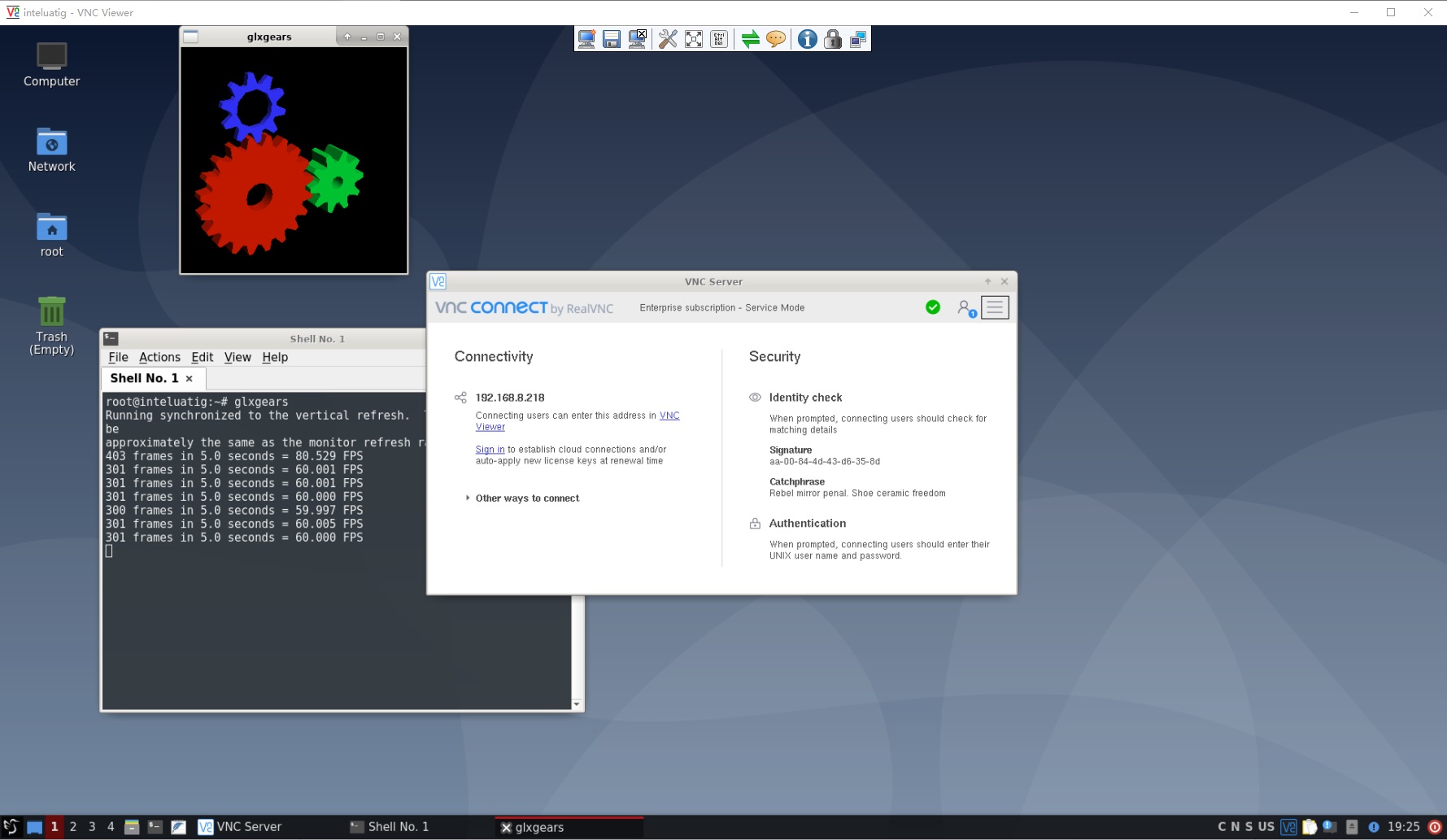Viewport: 1447px width, 840px height.
Task: Click the Close Connection toolbar icon
Action: point(638,39)
